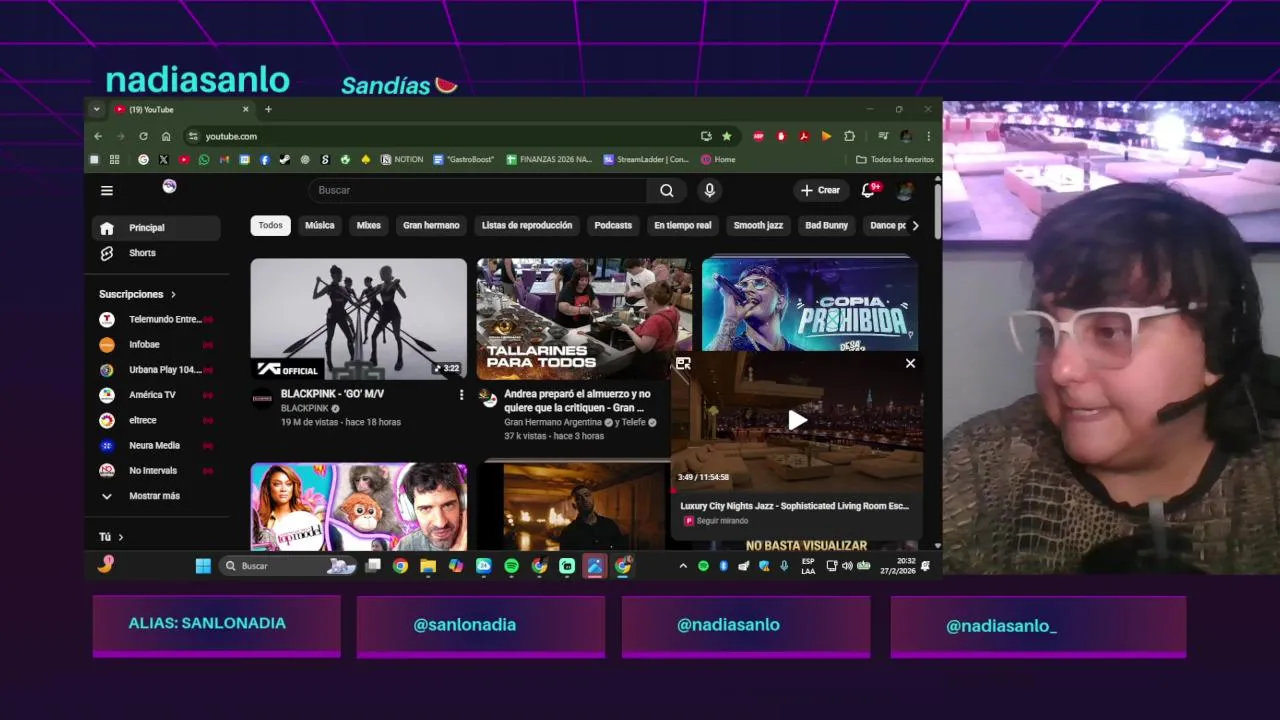
Task: Focus the Windows taskbar Buscar box
Action: click(289, 566)
